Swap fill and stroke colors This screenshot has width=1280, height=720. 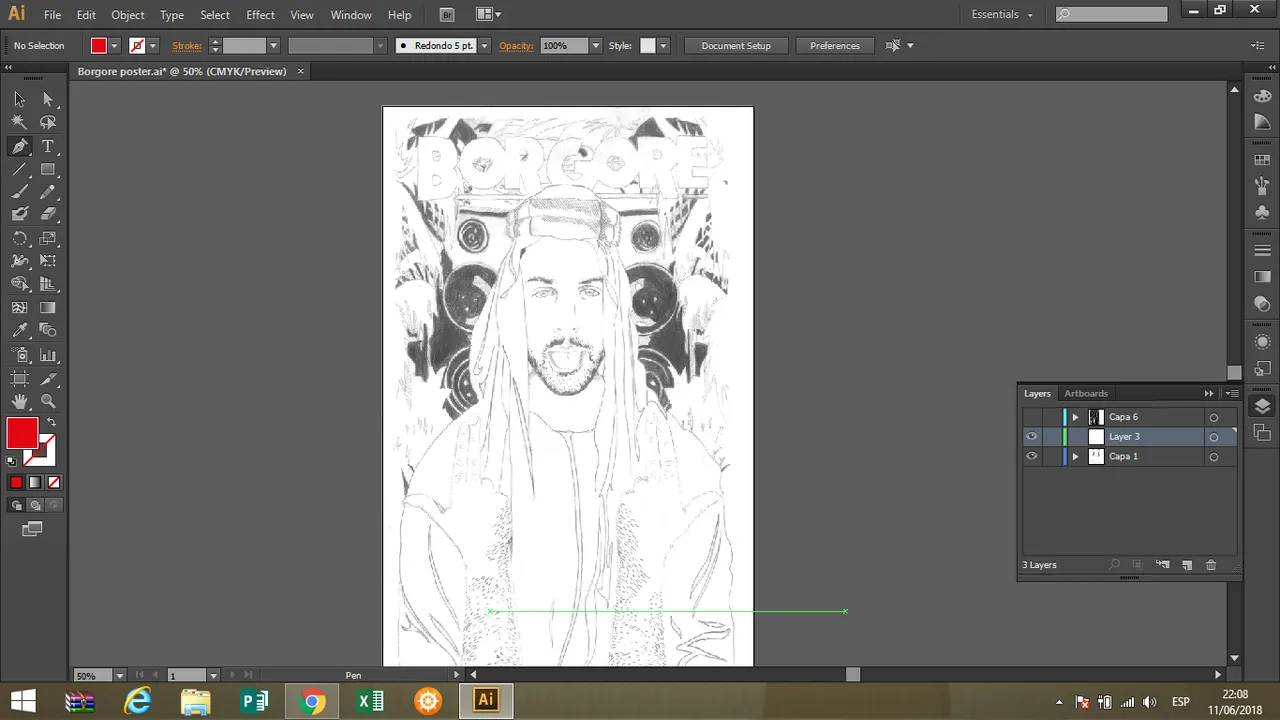[51, 422]
